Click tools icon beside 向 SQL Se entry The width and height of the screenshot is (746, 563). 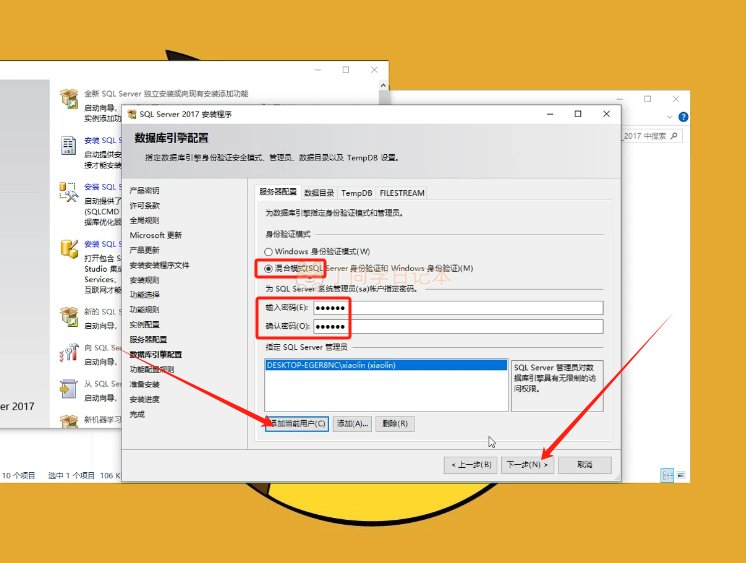pyautogui.click(x=69, y=353)
